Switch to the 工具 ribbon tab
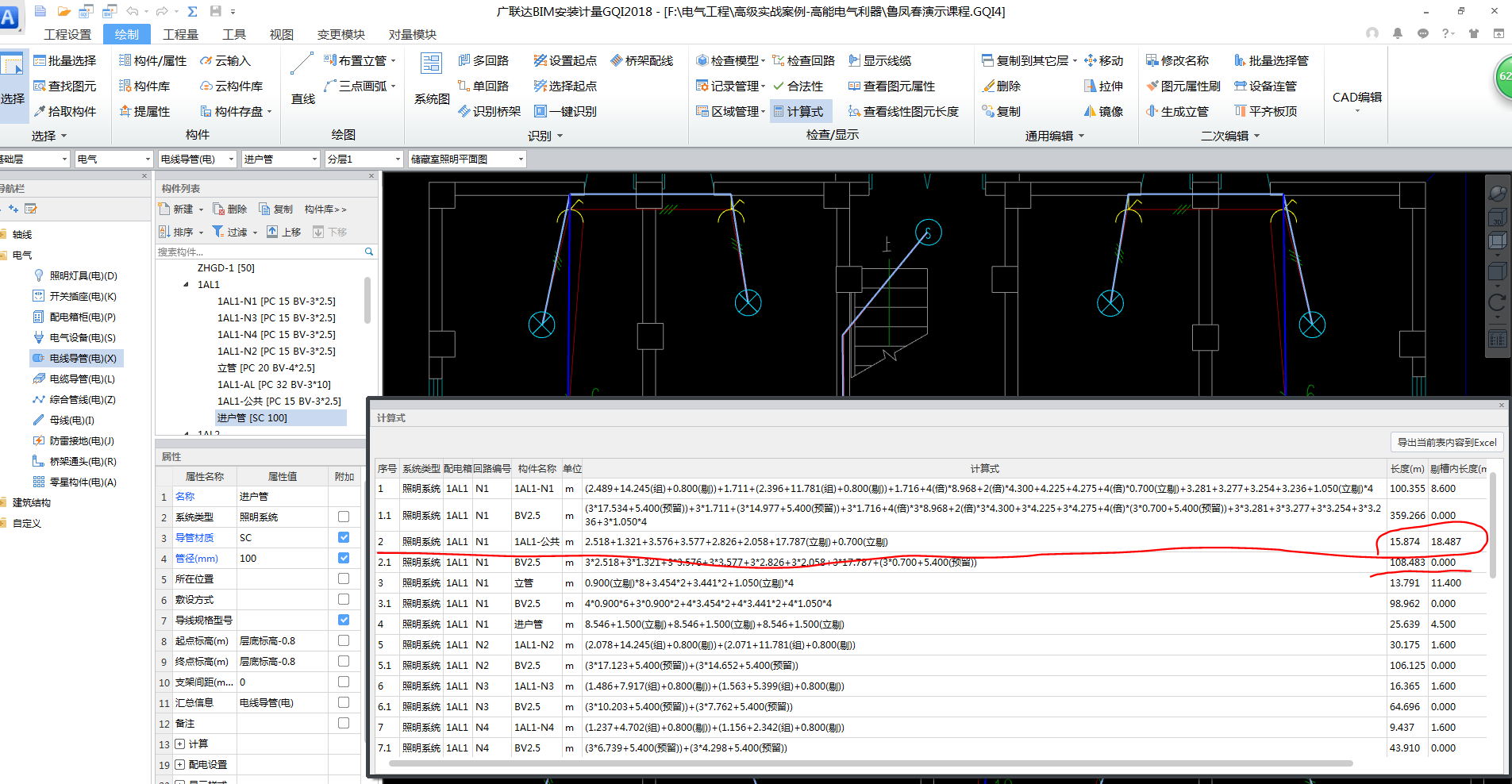This screenshot has width=1512, height=784. (234, 34)
